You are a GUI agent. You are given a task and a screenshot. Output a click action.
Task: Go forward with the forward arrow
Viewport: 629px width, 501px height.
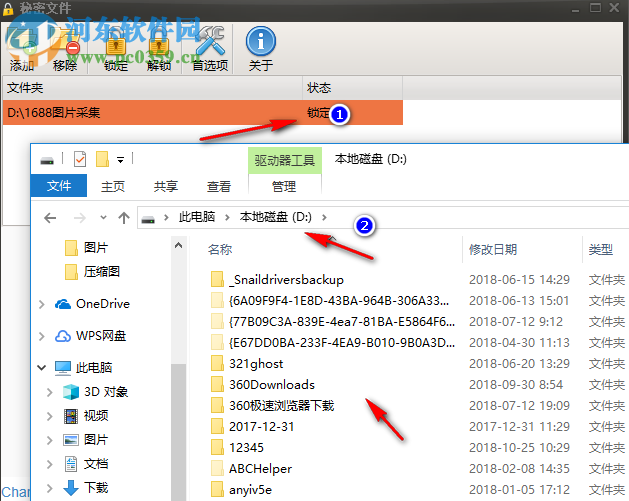pos(80,218)
